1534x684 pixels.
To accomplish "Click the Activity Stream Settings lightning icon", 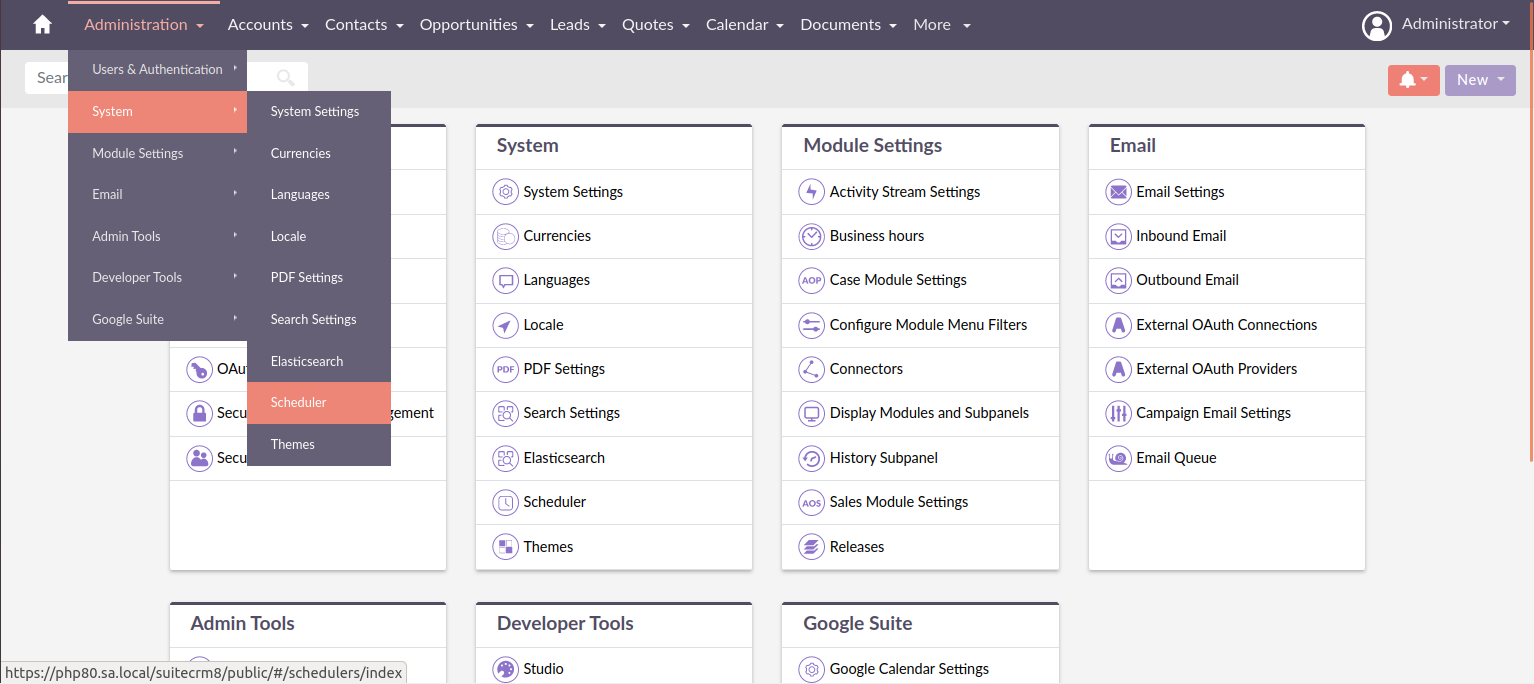I will pyautogui.click(x=811, y=191).
